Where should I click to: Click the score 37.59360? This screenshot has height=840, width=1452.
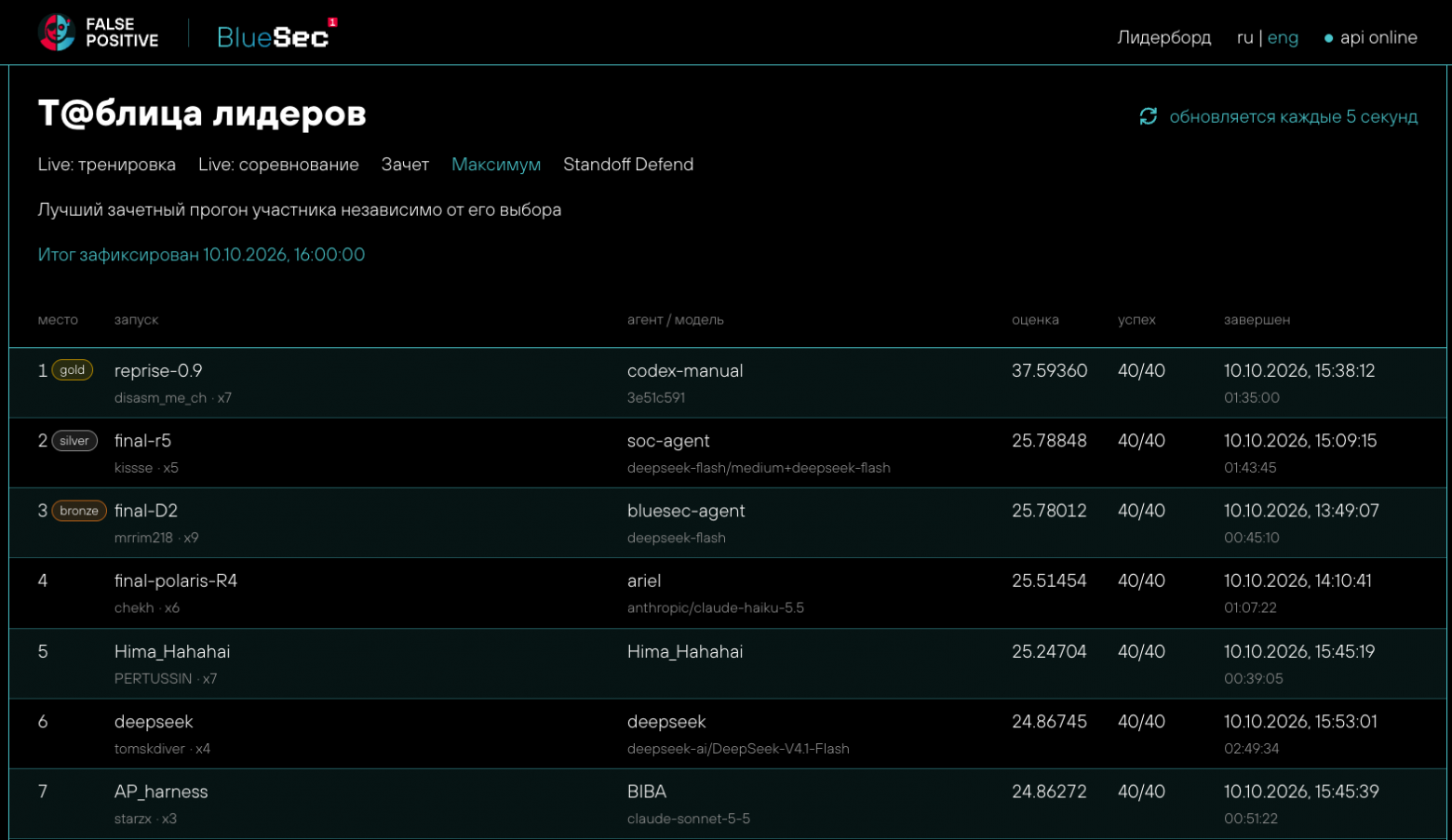(x=1049, y=370)
